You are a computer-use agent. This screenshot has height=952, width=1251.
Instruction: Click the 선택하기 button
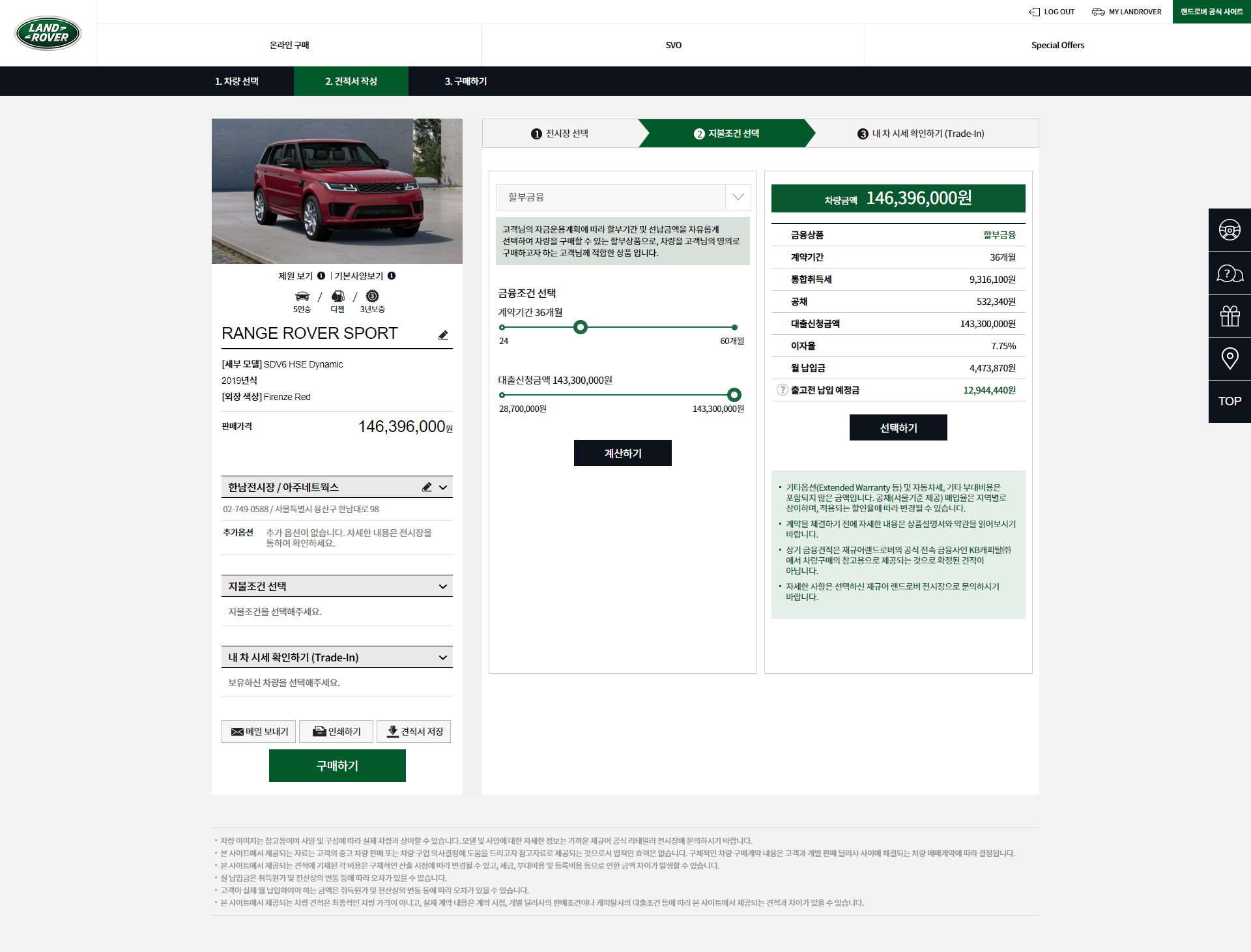tap(899, 427)
